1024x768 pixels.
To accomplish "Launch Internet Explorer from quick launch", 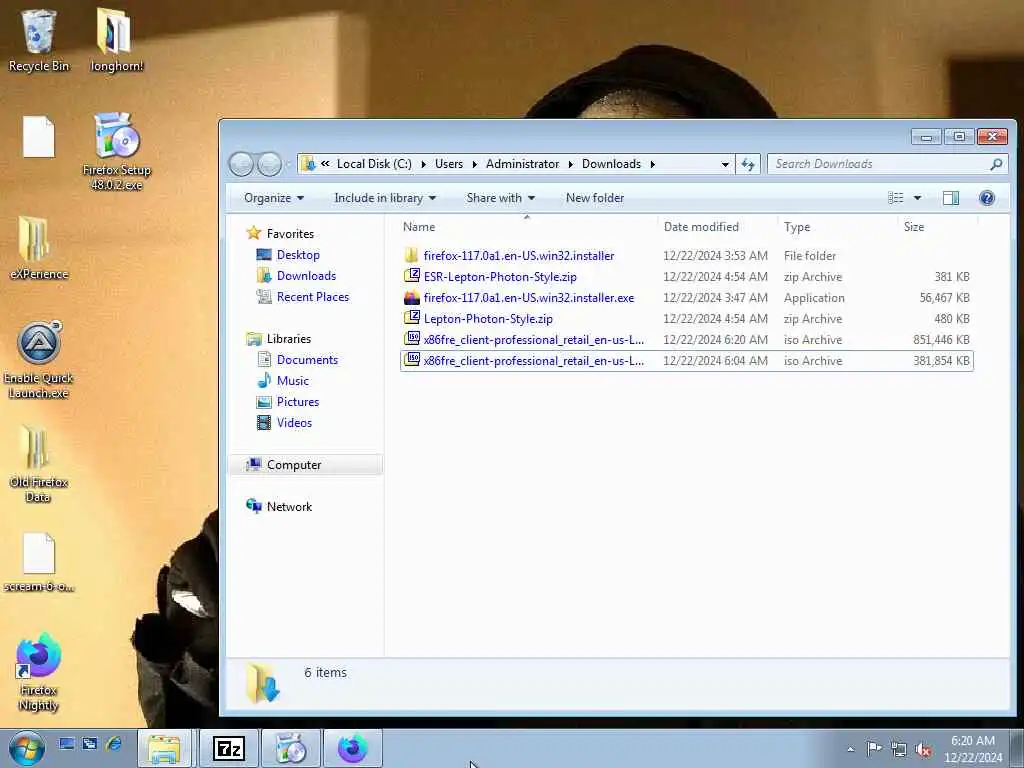I will coord(114,743).
